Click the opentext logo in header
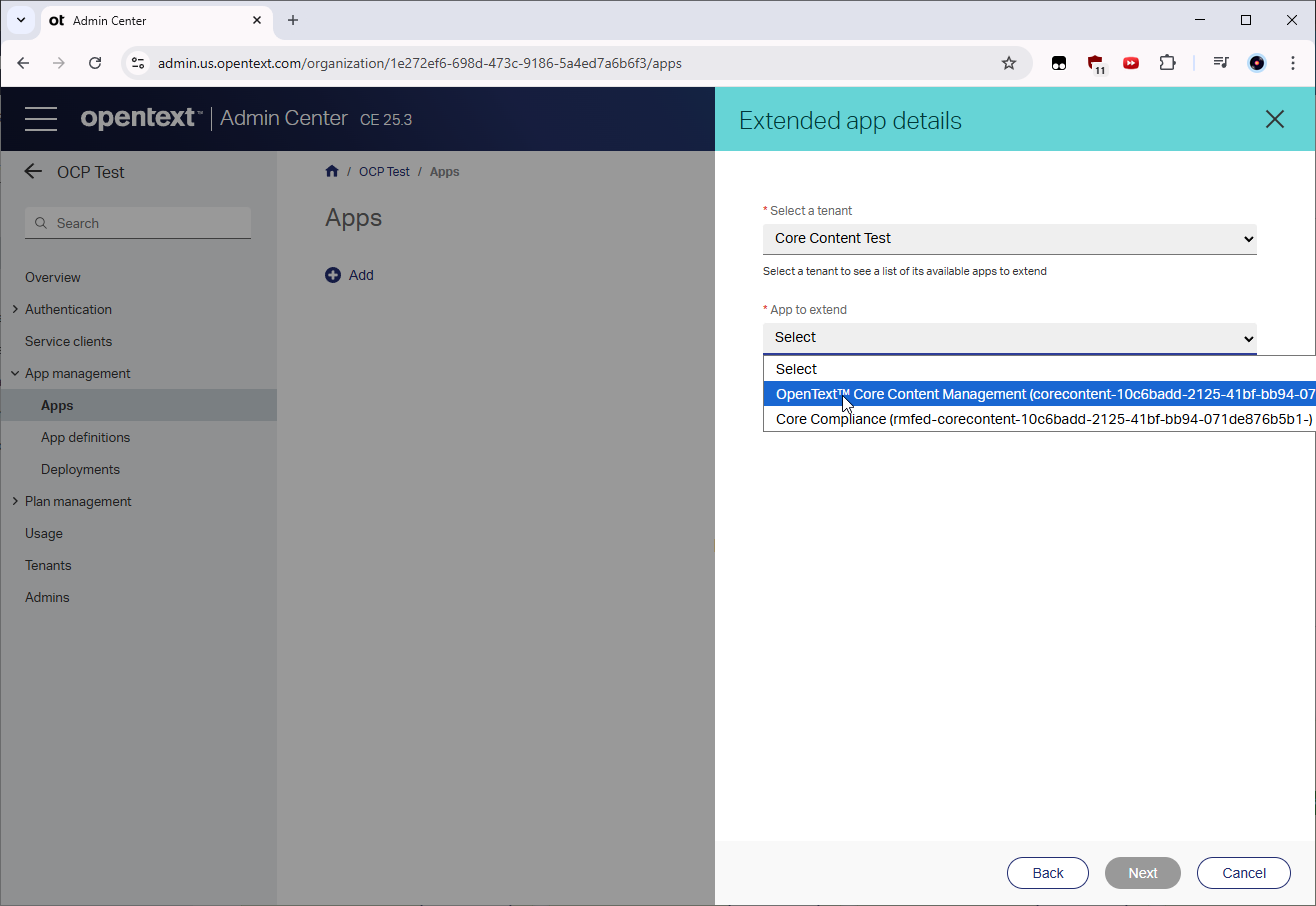The image size is (1316, 906). click(x=141, y=118)
